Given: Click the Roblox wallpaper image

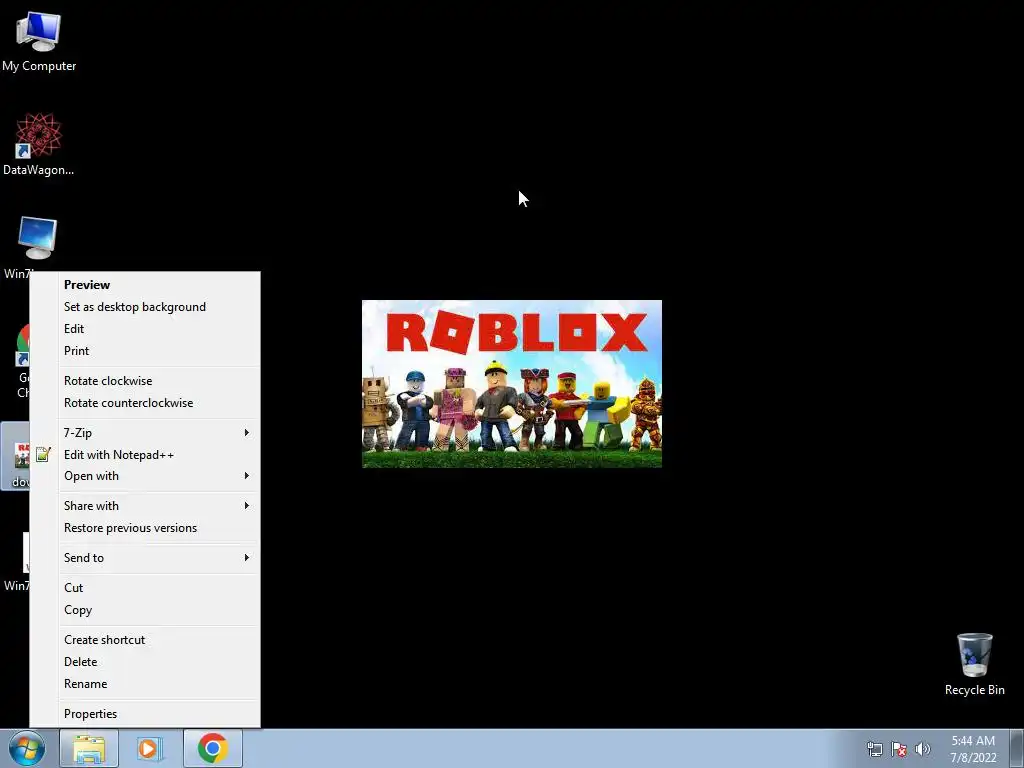Looking at the screenshot, I should coord(512,384).
